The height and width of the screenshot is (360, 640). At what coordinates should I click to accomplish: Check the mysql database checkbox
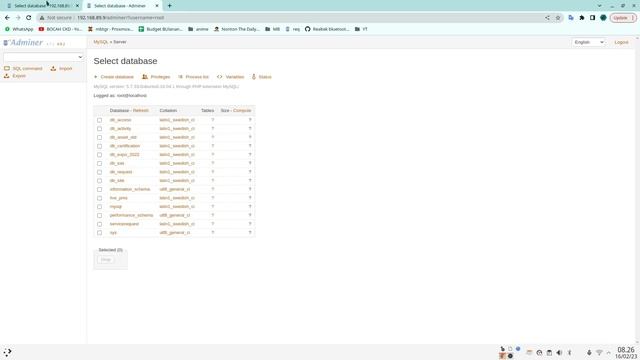(100, 207)
